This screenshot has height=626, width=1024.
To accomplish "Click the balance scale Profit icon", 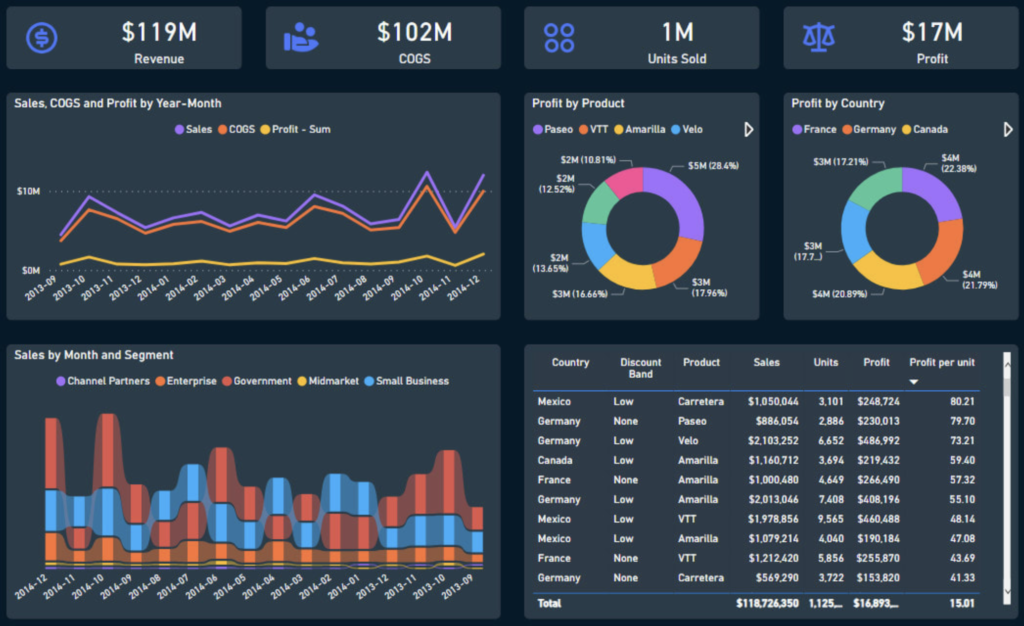I will coord(819,38).
